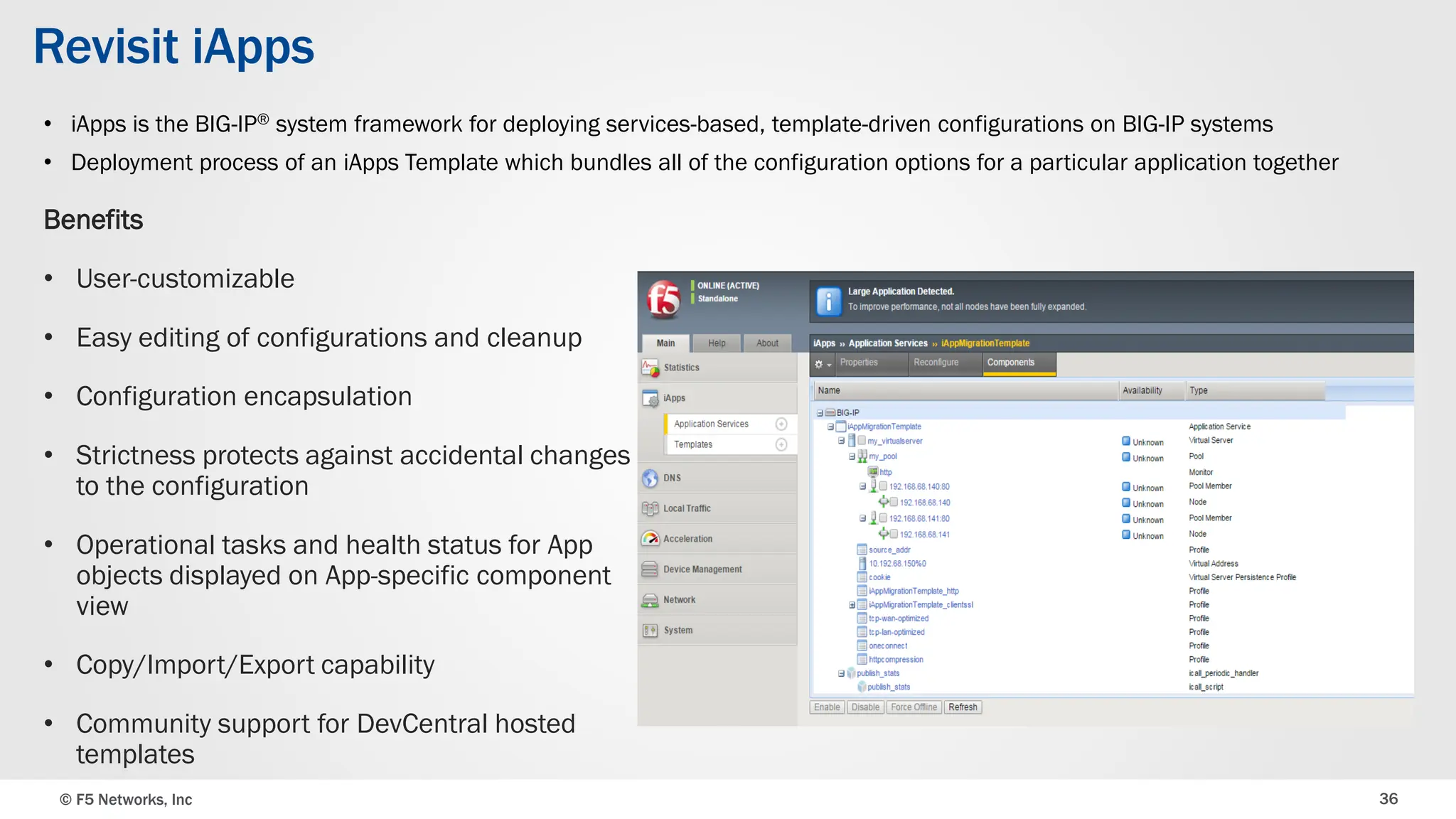1456x819 pixels.
Task: Click the cookie profile icon
Action: (x=862, y=577)
